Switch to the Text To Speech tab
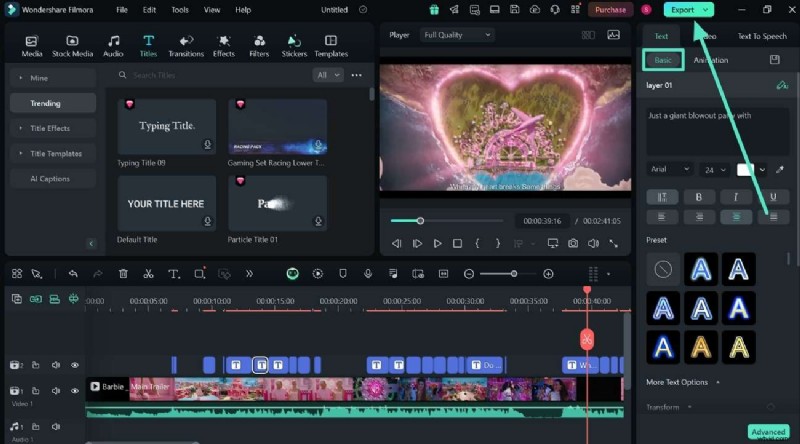The height and width of the screenshot is (444, 800). point(762,36)
